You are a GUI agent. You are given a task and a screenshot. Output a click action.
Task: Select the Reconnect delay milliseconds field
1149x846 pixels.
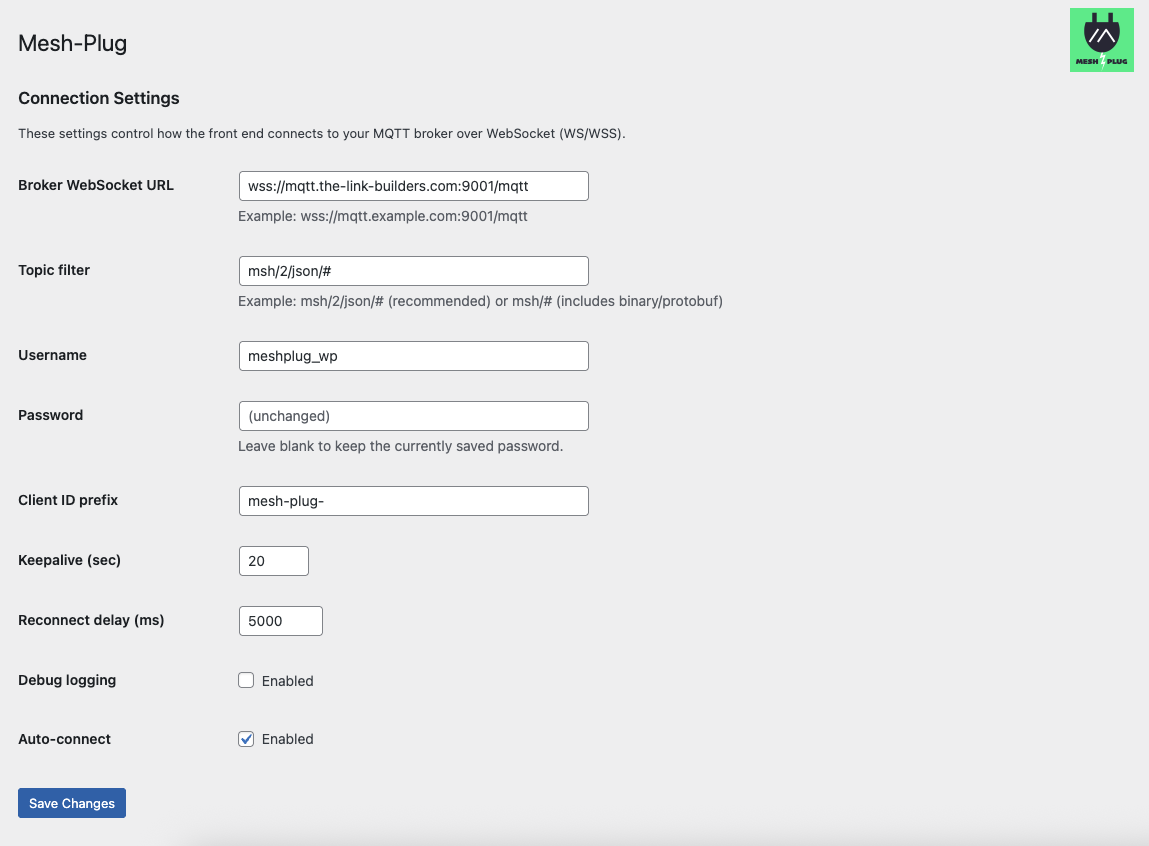click(x=280, y=621)
